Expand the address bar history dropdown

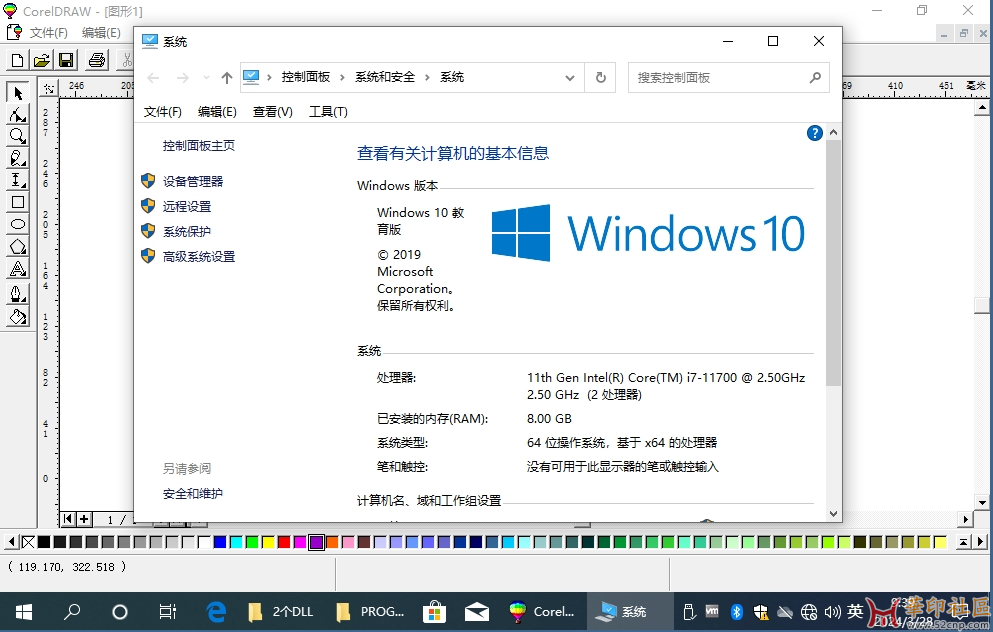pyautogui.click(x=569, y=77)
